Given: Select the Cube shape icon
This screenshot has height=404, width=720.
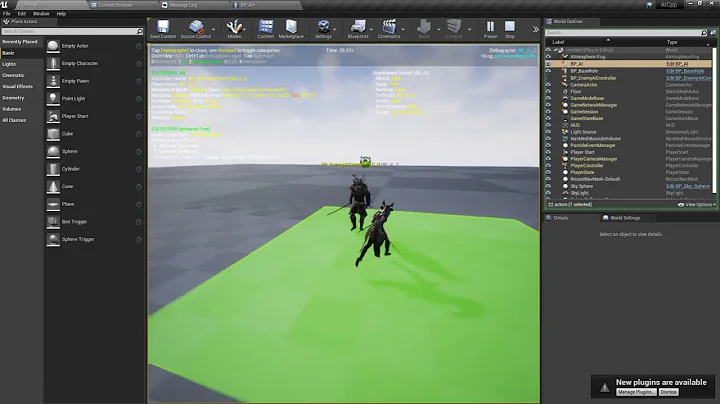Looking at the screenshot, I should point(53,134).
